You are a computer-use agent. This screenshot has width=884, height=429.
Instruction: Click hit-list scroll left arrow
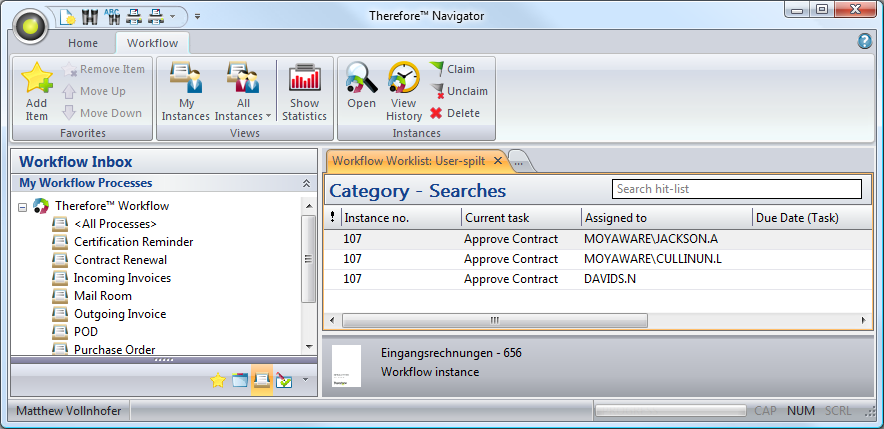pos(332,320)
